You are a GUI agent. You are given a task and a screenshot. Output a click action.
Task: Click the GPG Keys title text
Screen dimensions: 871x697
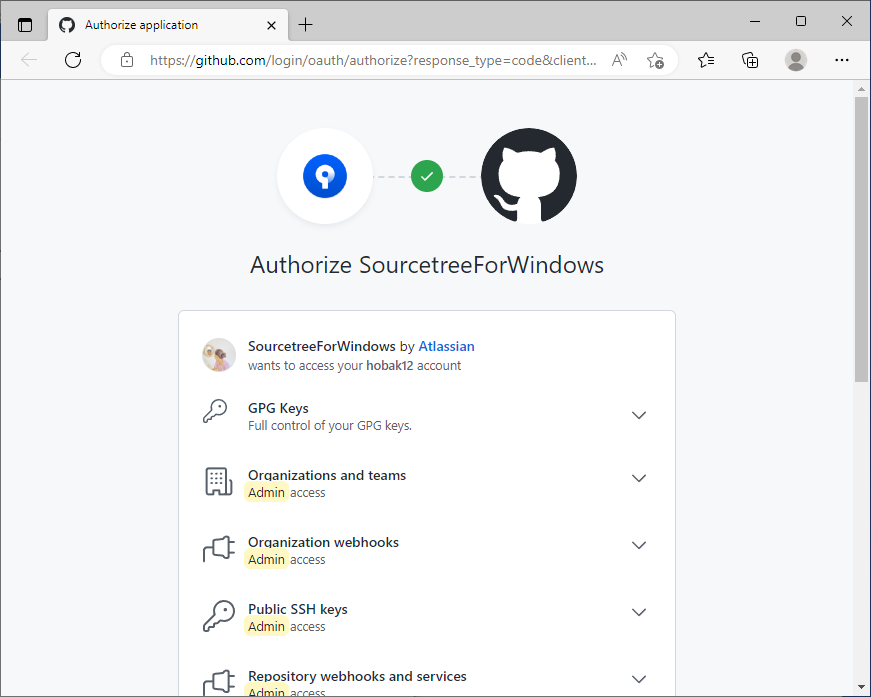pyautogui.click(x=278, y=408)
